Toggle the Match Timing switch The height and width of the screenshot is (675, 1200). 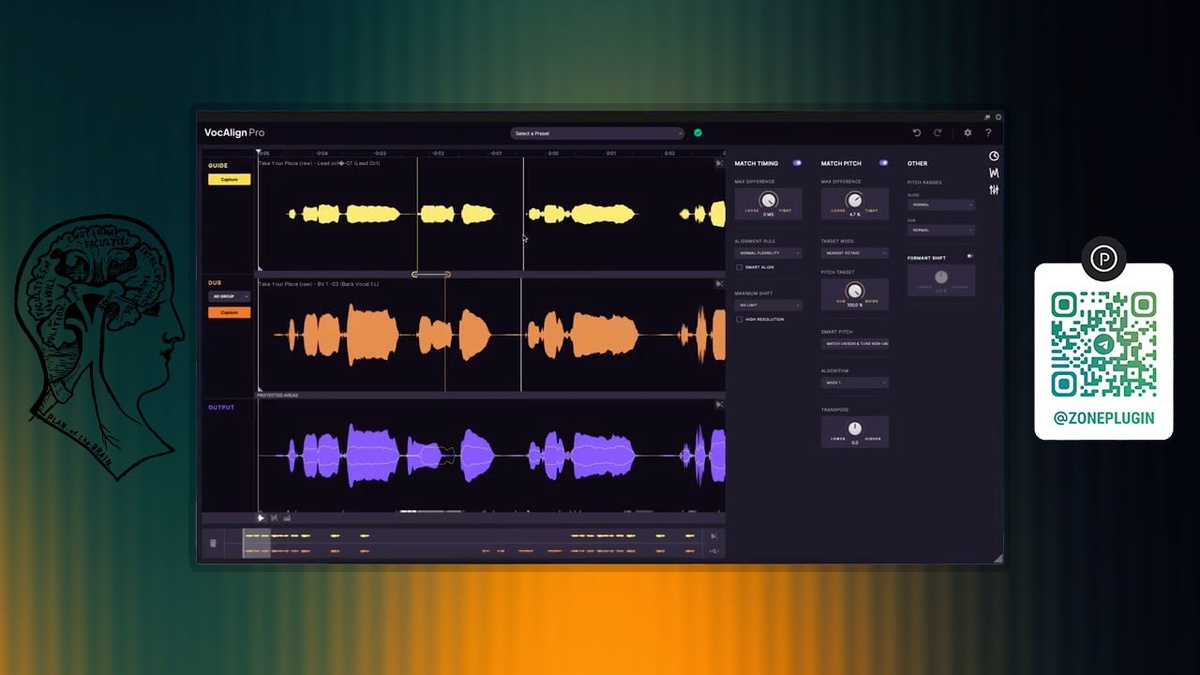pos(797,163)
